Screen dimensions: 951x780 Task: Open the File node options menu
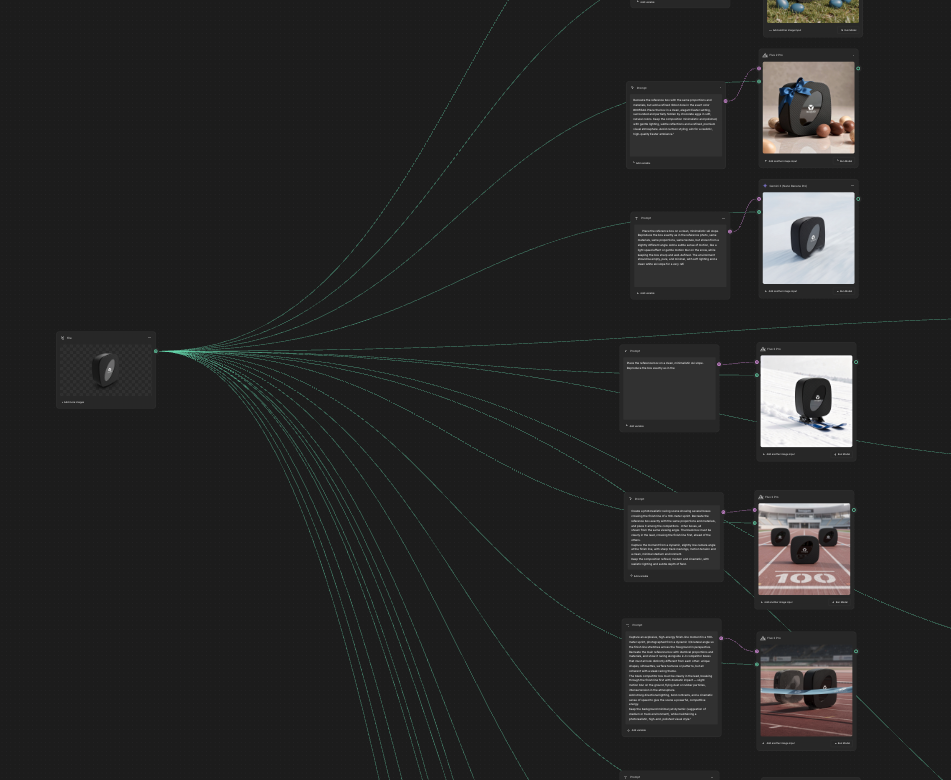(149, 338)
